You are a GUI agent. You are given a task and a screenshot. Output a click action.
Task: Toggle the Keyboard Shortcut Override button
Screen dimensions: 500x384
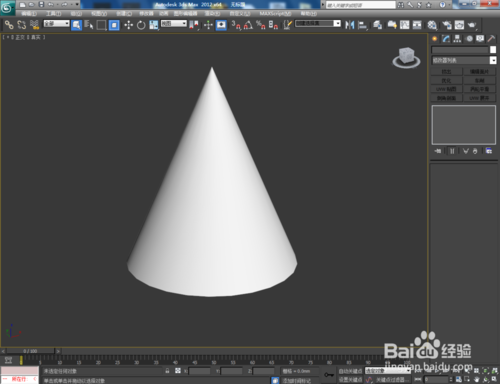tap(221, 25)
